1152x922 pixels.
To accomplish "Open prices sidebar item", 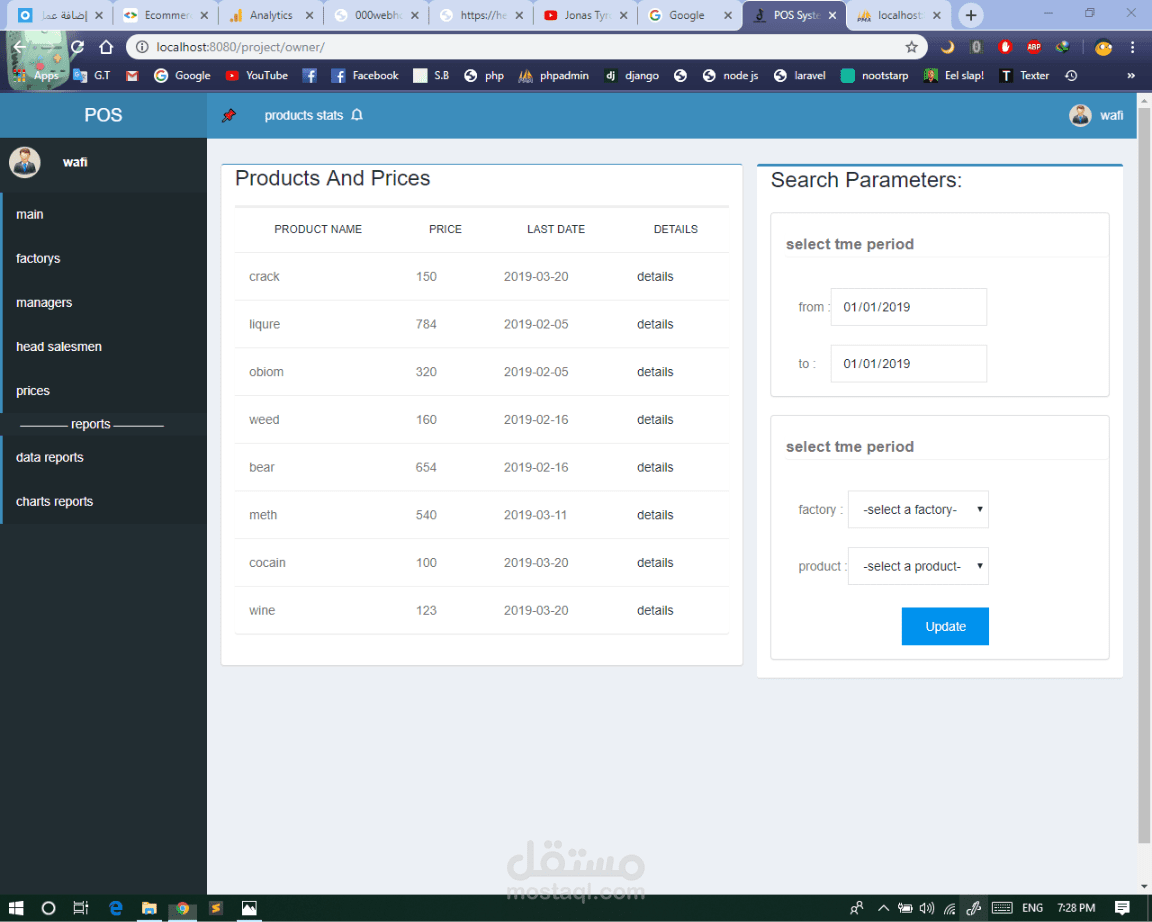I will click(x=104, y=391).
